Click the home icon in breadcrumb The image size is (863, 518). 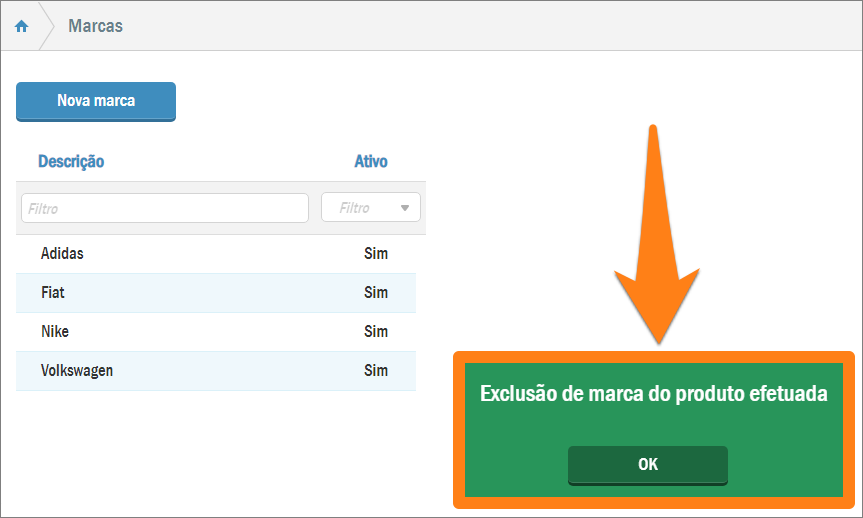(x=21, y=27)
